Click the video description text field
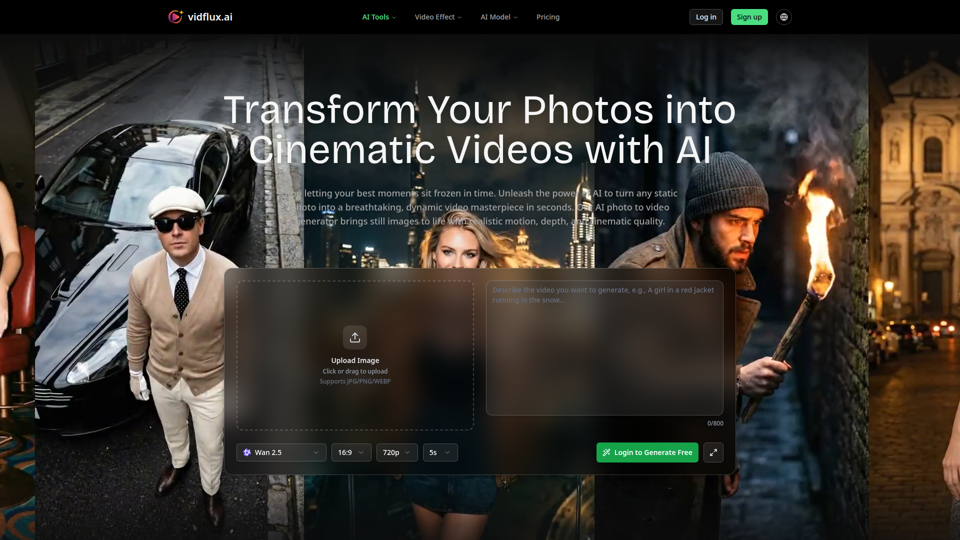Image resolution: width=960 pixels, height=540 pixels. click(x=604, y=348)
